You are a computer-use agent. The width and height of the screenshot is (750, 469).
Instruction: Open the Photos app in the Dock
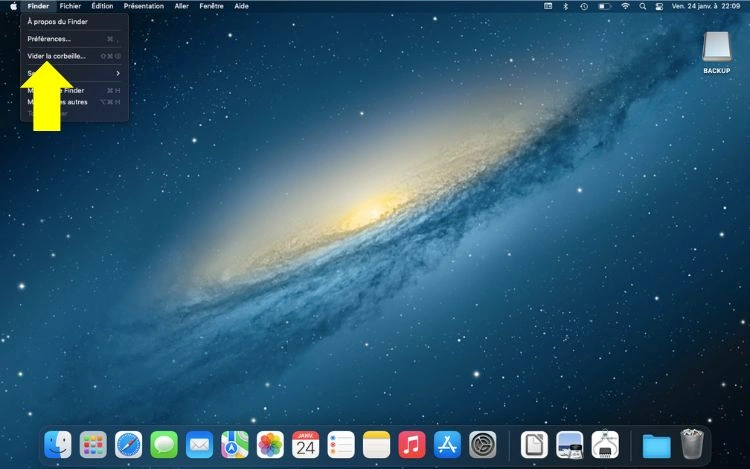(270, 445)
